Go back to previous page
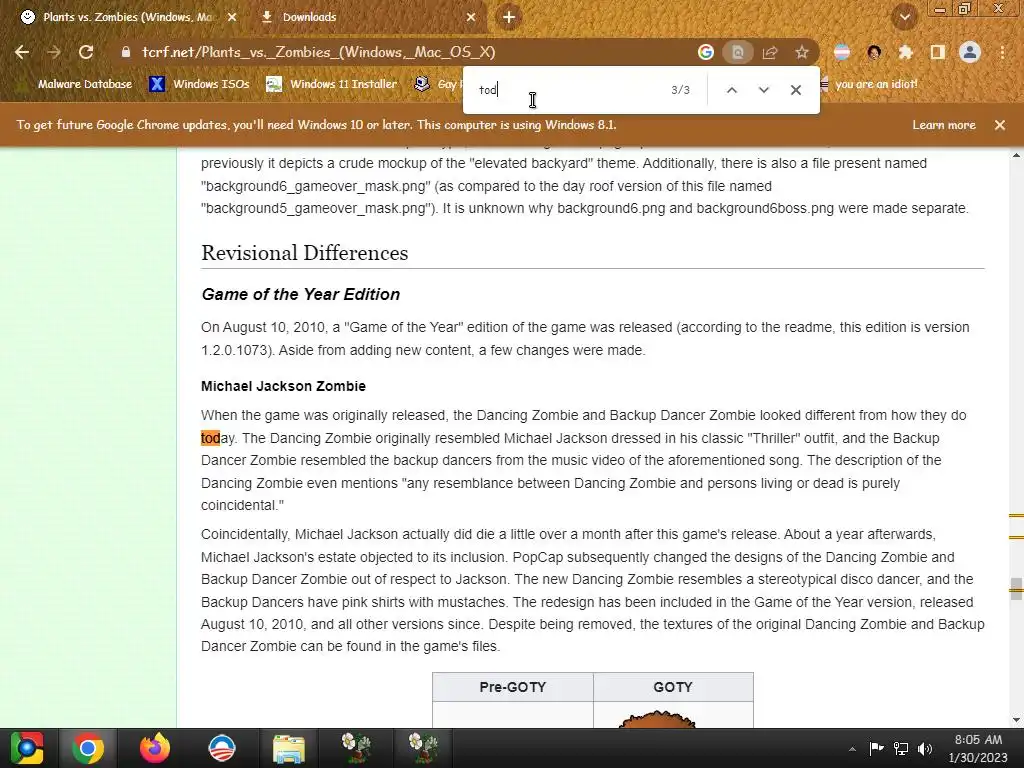 (x=22, y=52)
